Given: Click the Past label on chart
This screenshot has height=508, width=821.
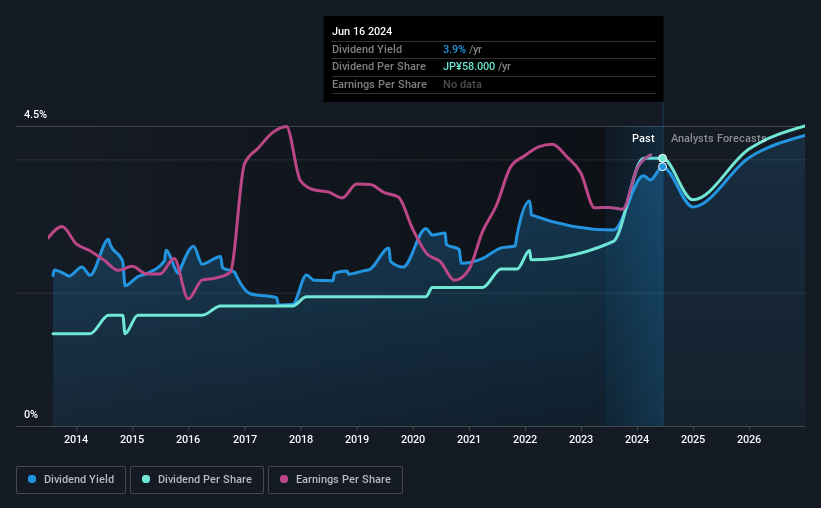Looking at the screenshot, I should 643,138.
